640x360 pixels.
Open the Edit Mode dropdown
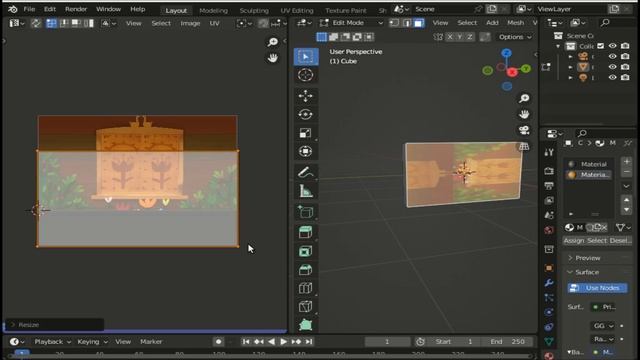click(x=351, y=23)
